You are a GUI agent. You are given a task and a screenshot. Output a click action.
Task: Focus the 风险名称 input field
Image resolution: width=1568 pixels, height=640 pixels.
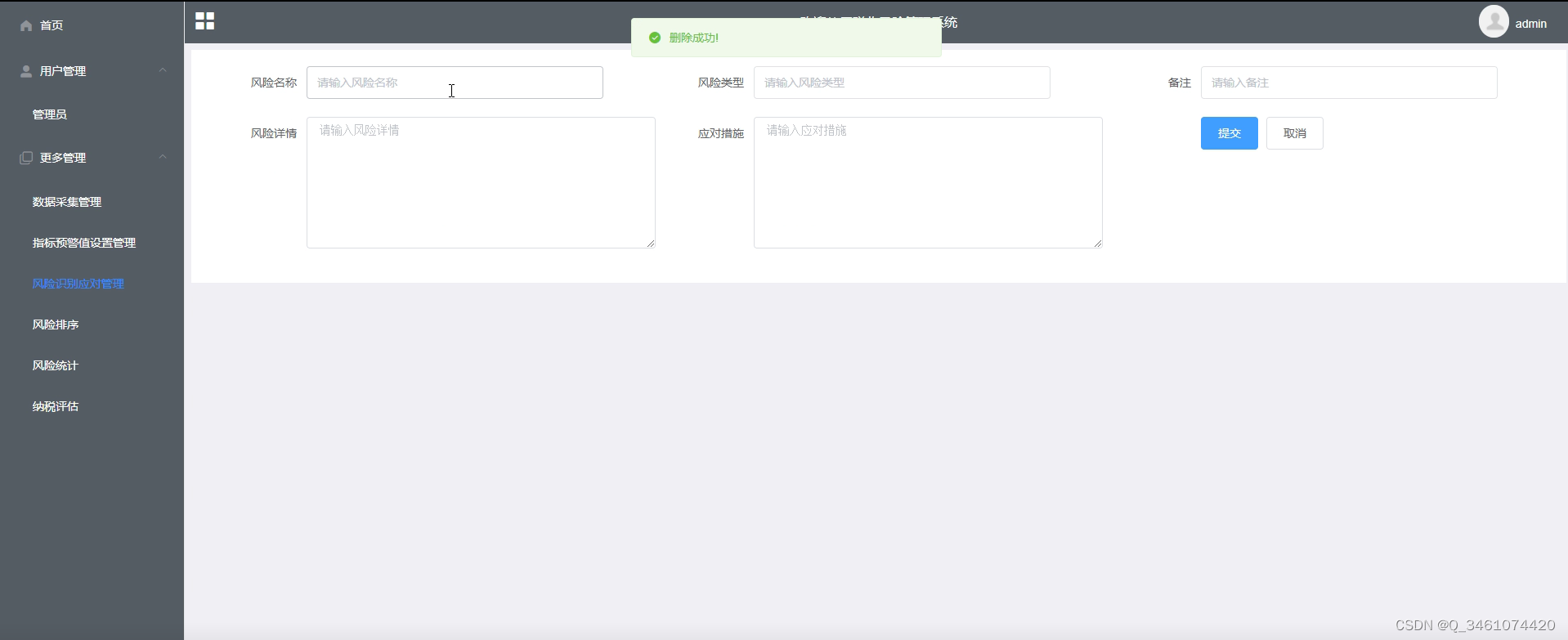tap(455, 83)
